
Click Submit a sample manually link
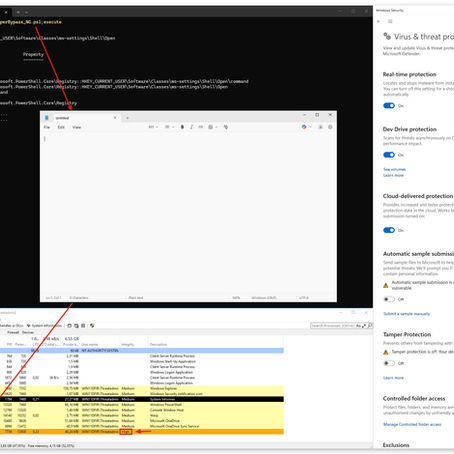[x=406, y=314]
